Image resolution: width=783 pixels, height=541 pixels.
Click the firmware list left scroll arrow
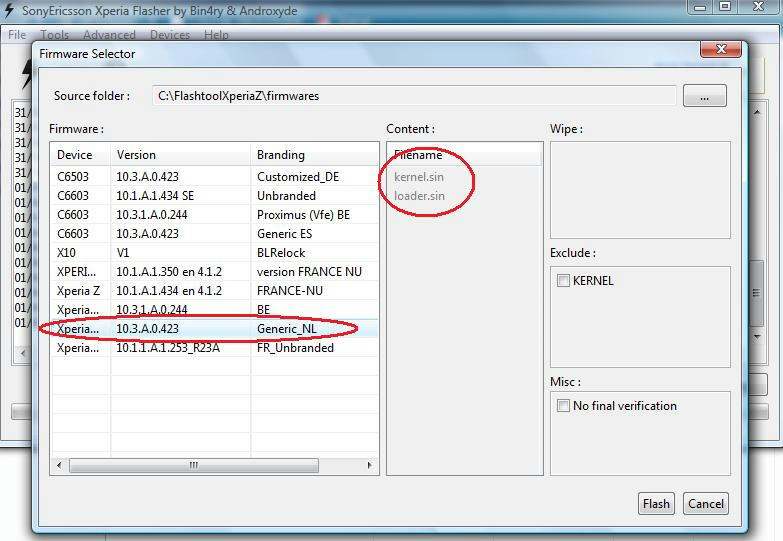pyautogui.click(x=59, y=466)
